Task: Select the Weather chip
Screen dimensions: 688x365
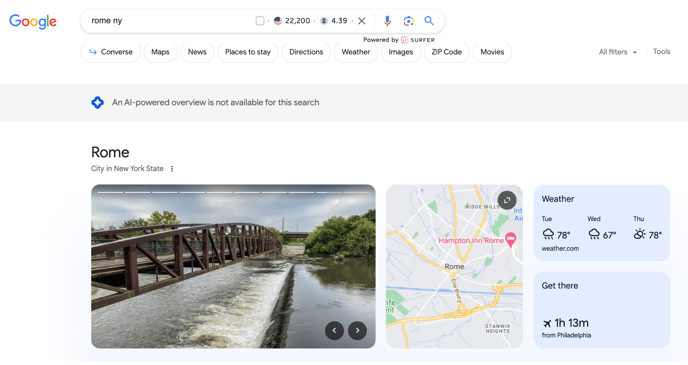Action: click(356, 52)
